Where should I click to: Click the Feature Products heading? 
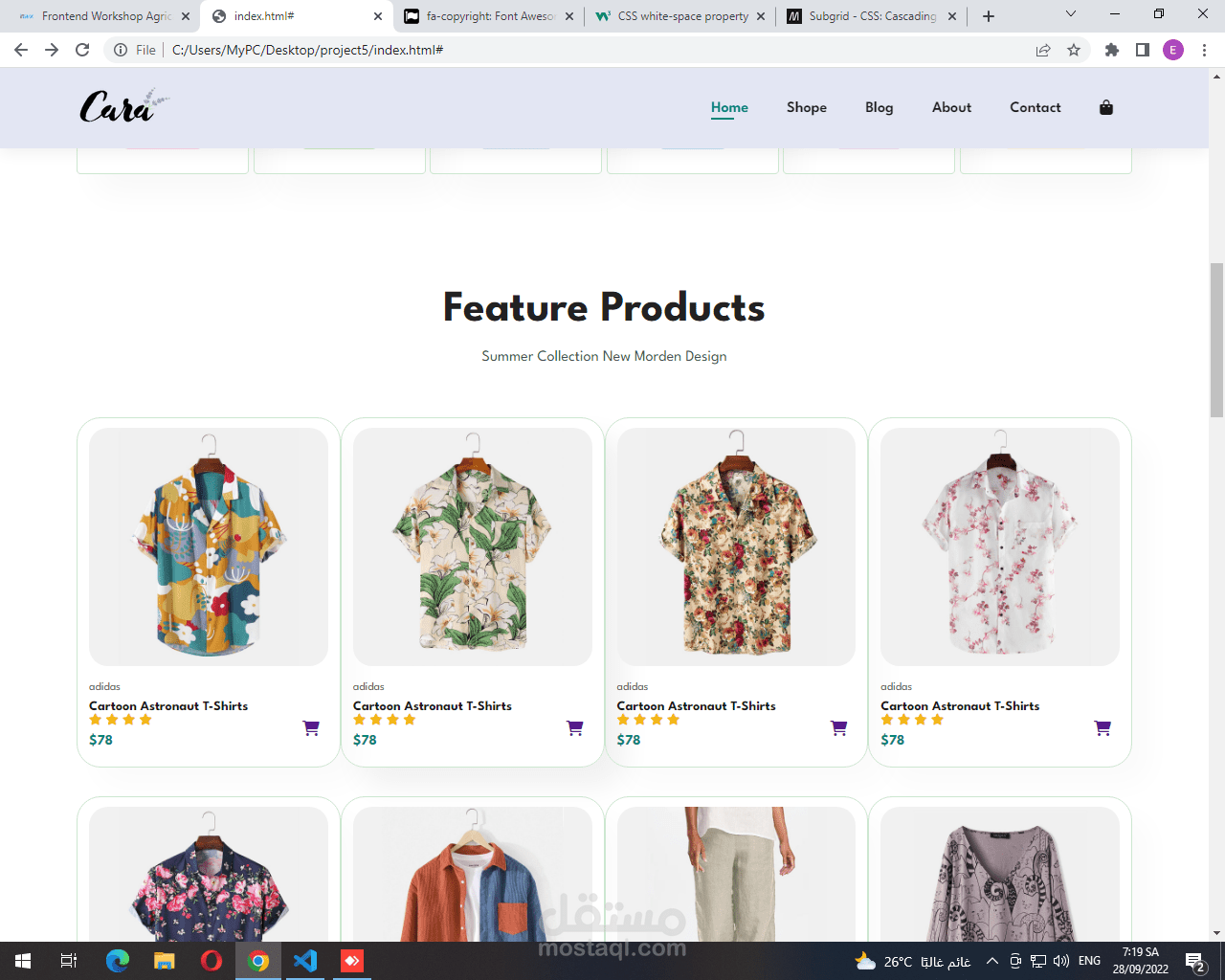coord(604,307)
